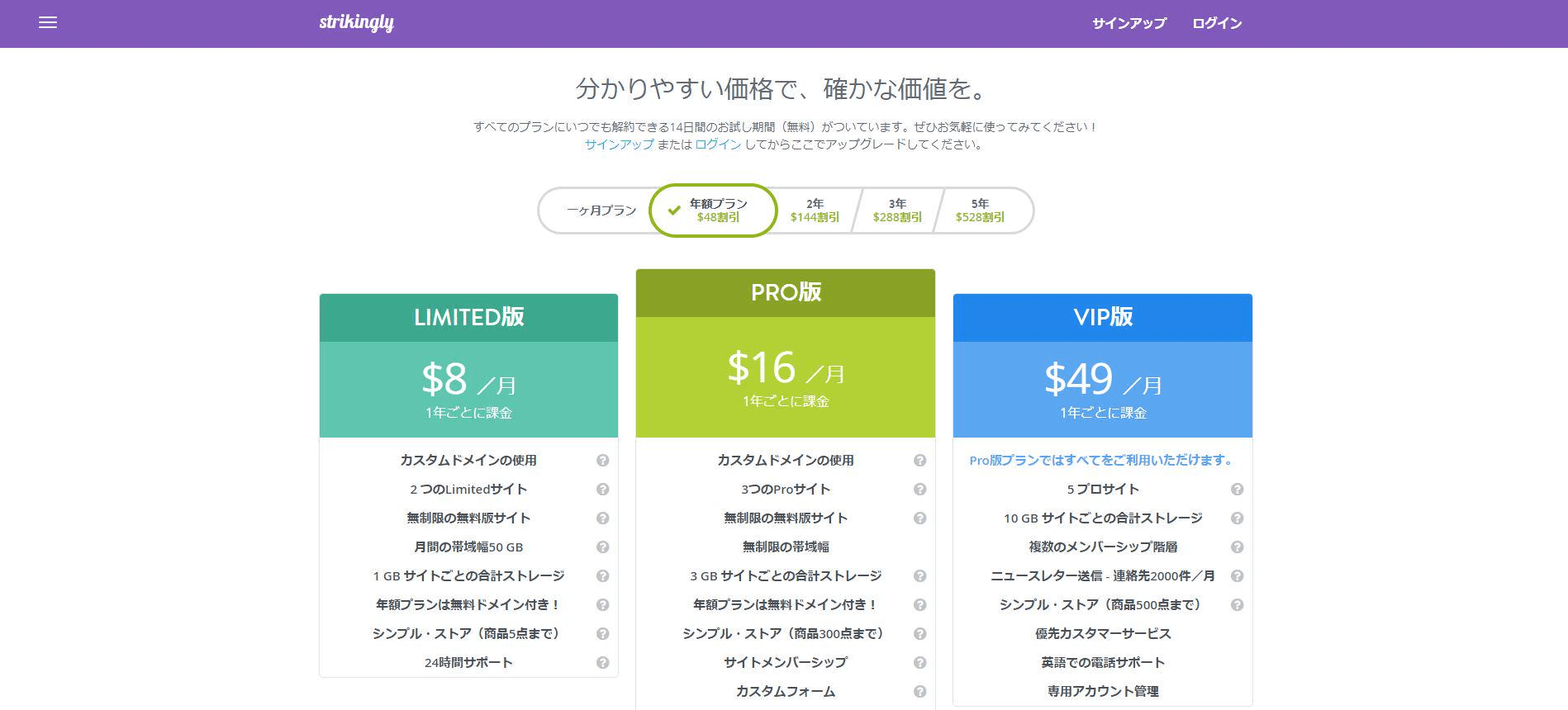1568x710 pixels.
Task: Click the 優先カスタマーサービス feature text
Action: tap(1103, 634)
